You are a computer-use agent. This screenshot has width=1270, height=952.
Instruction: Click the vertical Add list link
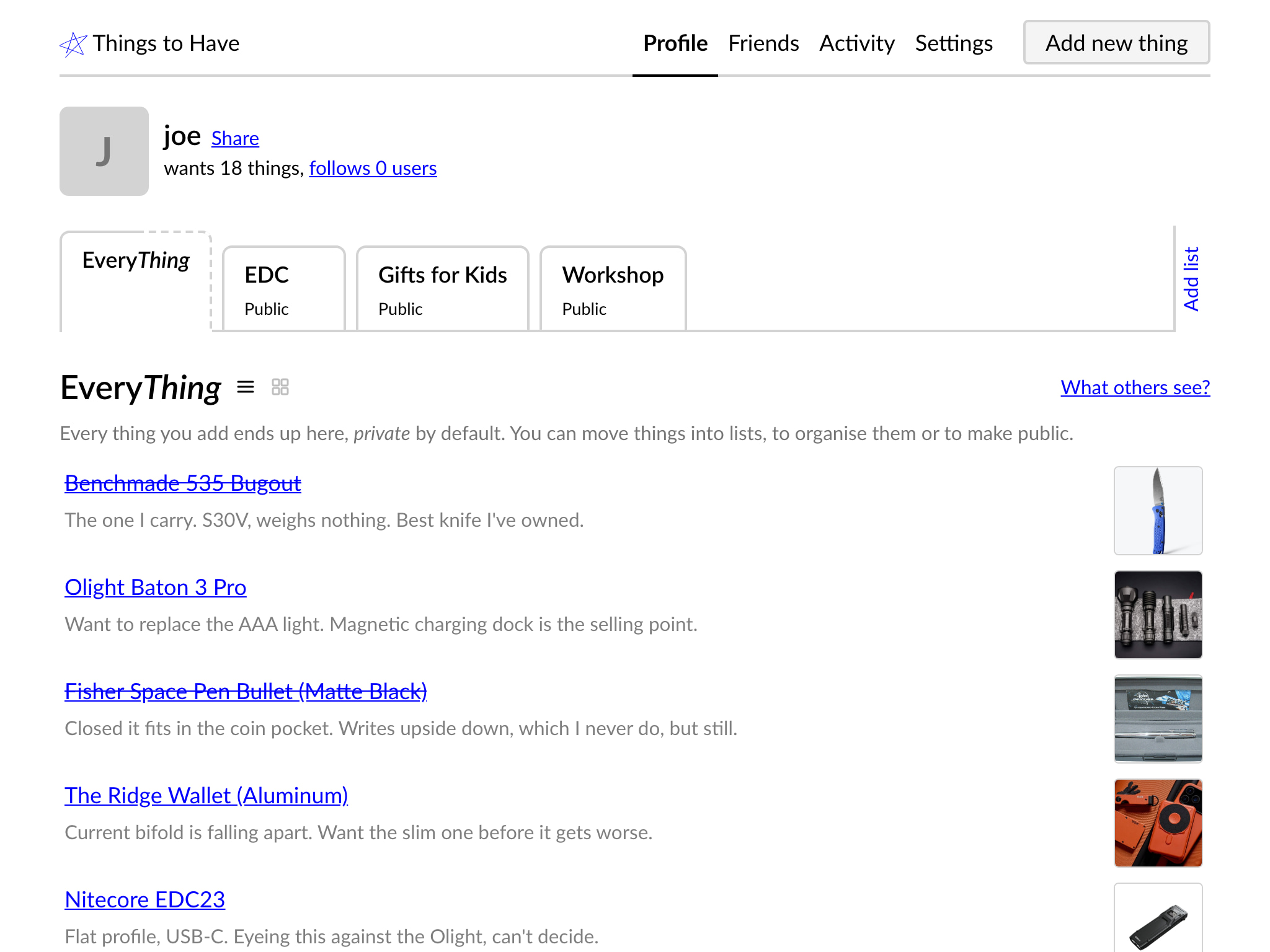click(x=1191, y=279)
